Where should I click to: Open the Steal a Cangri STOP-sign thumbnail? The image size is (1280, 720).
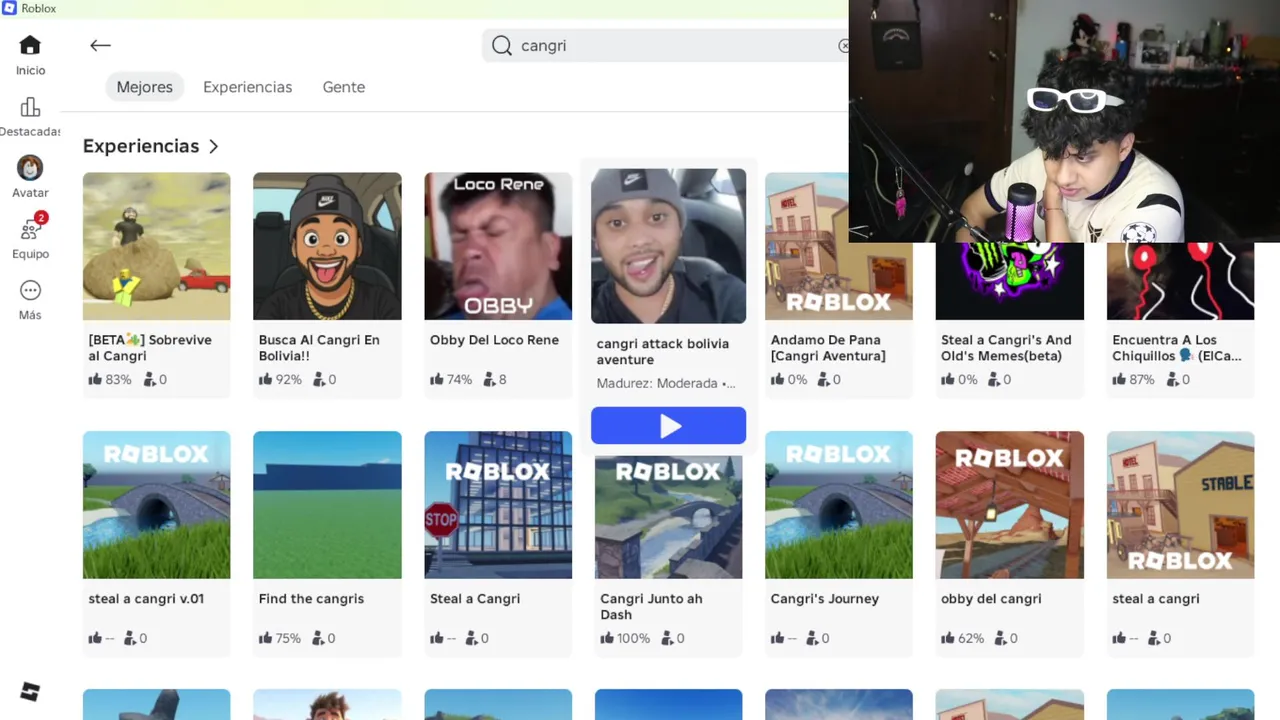tap(498, 505)
